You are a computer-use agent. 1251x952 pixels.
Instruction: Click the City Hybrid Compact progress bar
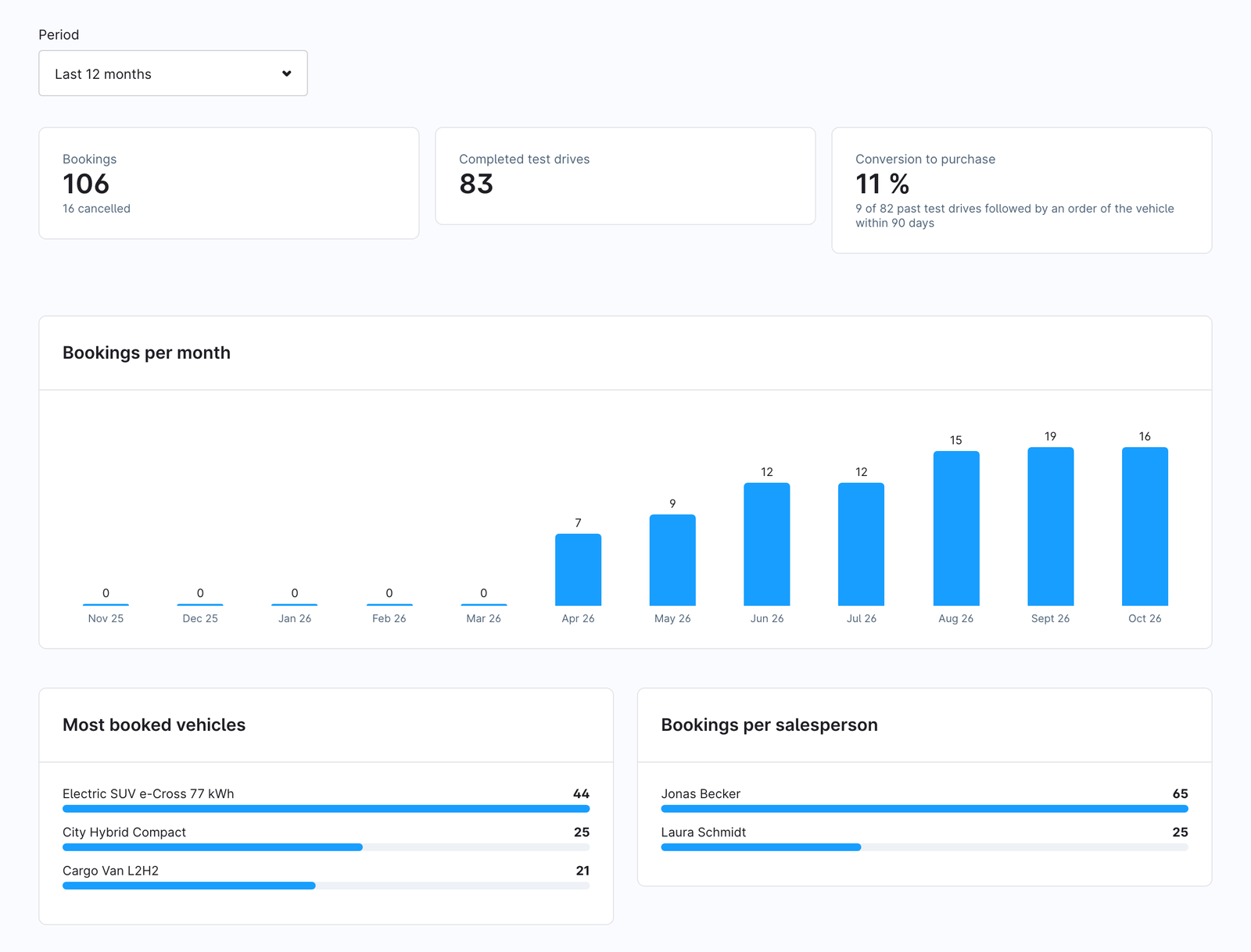pyautogui.click(x=326, y=847)
